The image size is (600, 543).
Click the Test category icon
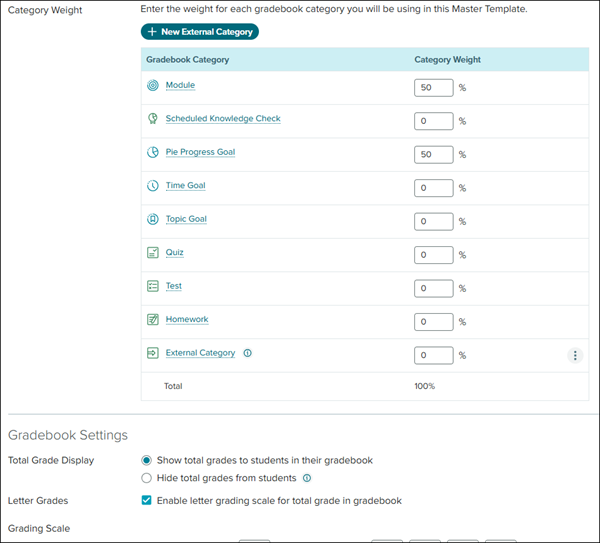pyautogui.click(x=153, y=287)
